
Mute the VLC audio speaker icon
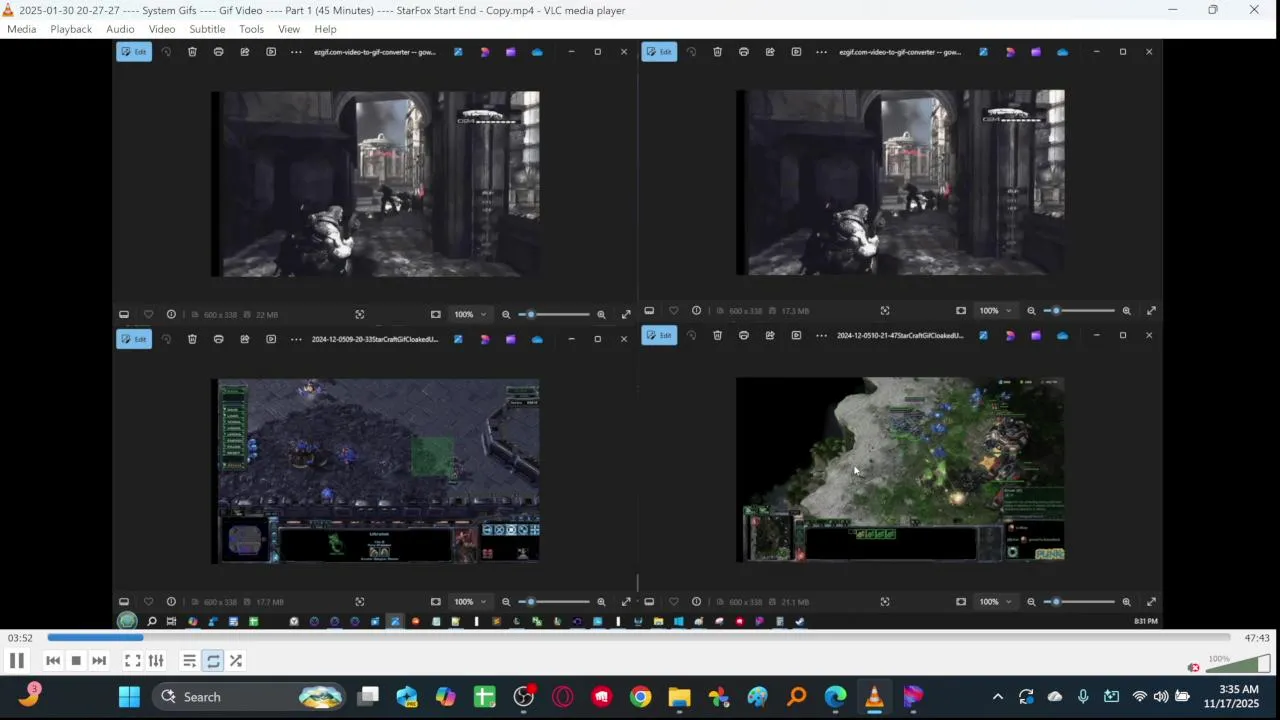(1193, 667)
